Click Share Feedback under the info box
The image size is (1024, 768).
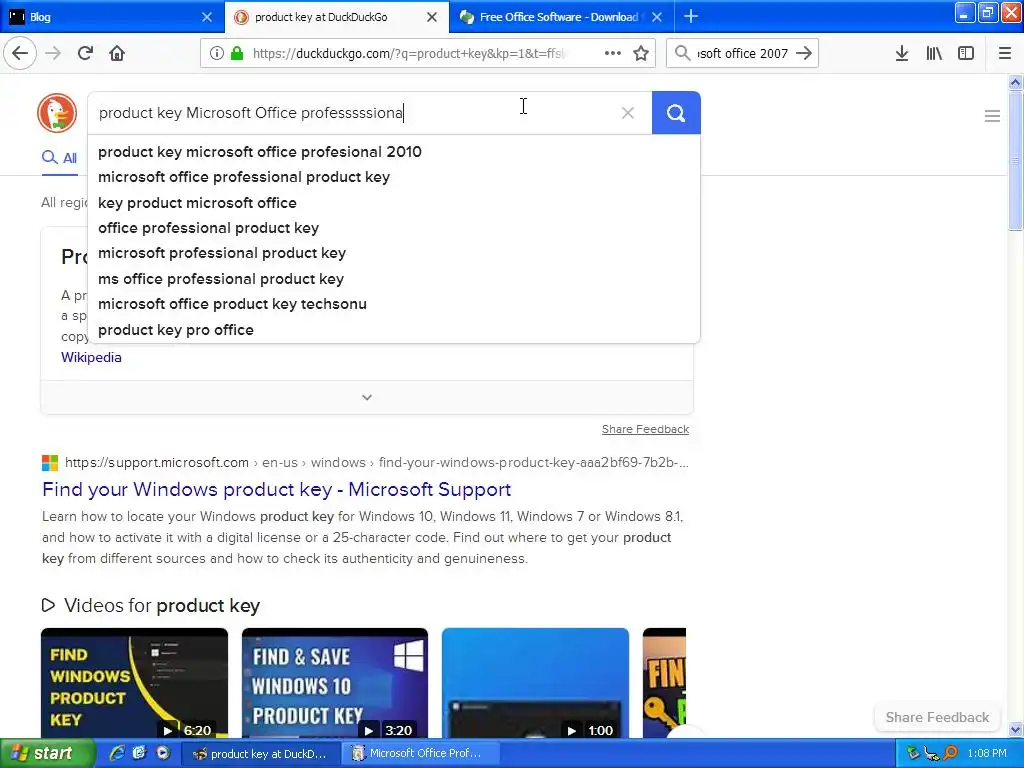tap(645, 429)
